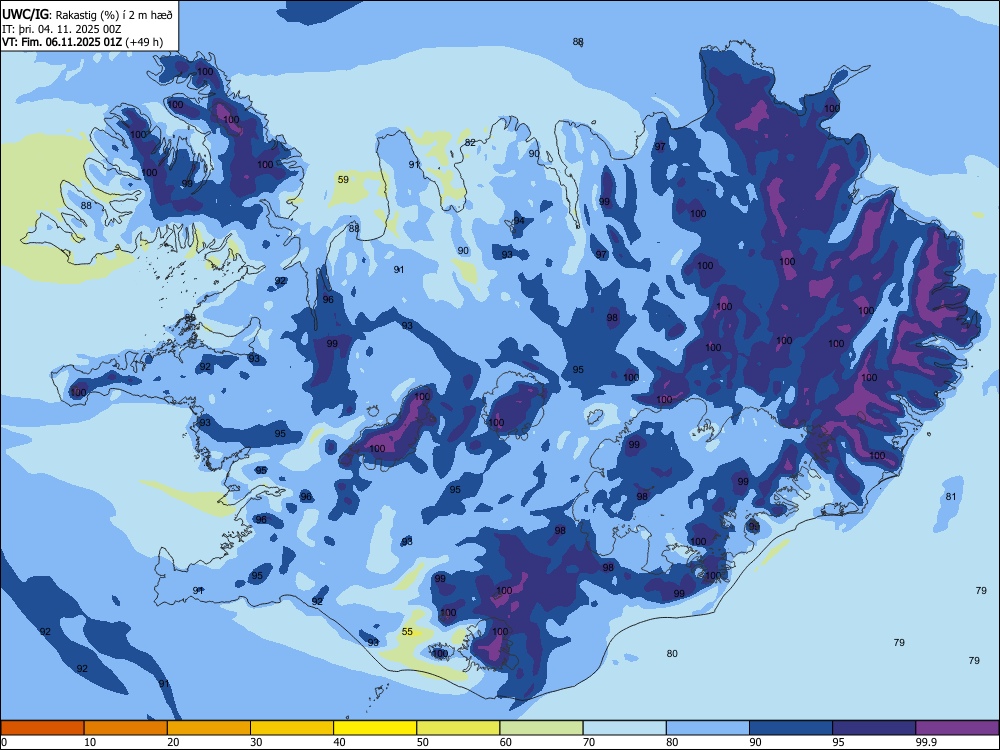Click the legend label 60
Screen dimensions: 1000x750
tap(506, 742)
